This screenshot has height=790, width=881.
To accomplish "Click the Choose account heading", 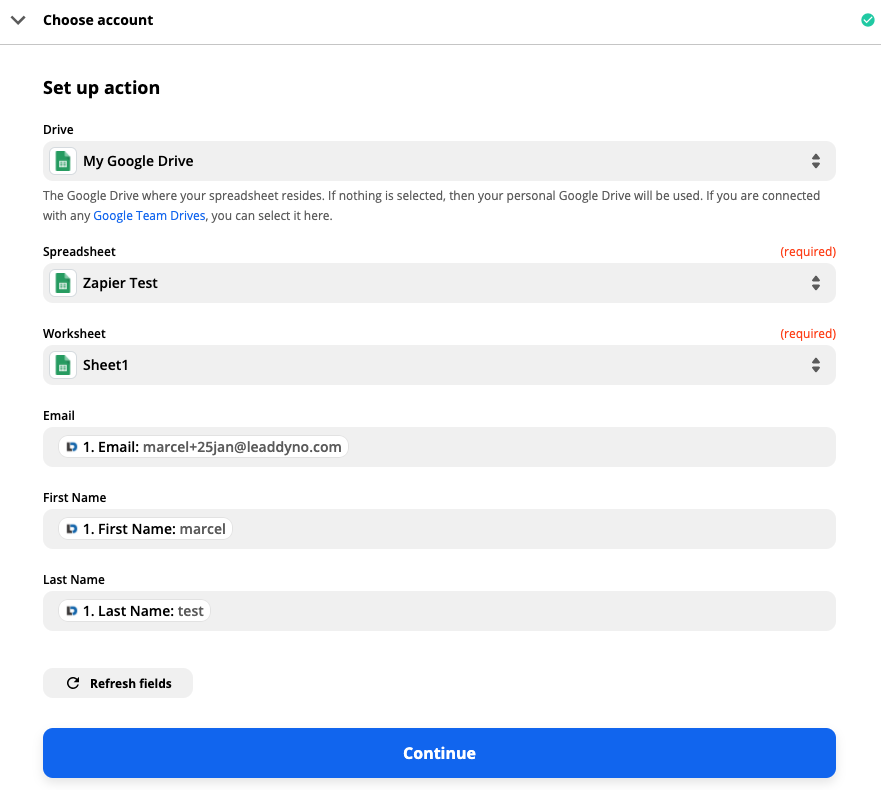I will (x=98, y=20).
